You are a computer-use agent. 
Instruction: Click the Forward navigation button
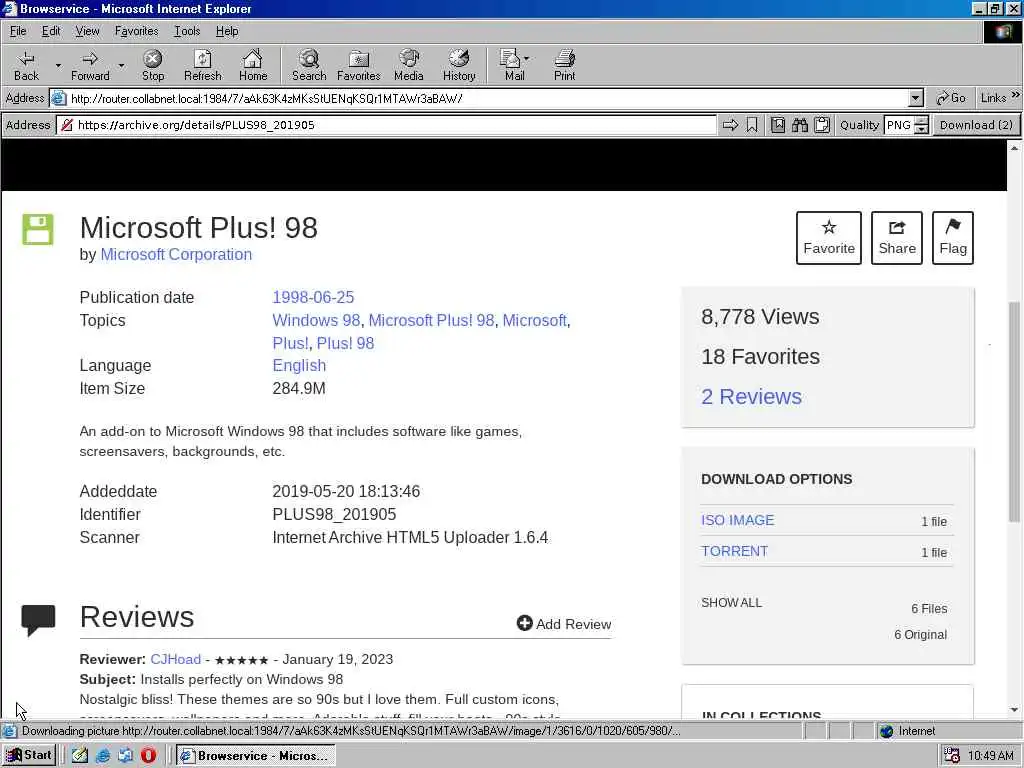[x=90, y=66]
